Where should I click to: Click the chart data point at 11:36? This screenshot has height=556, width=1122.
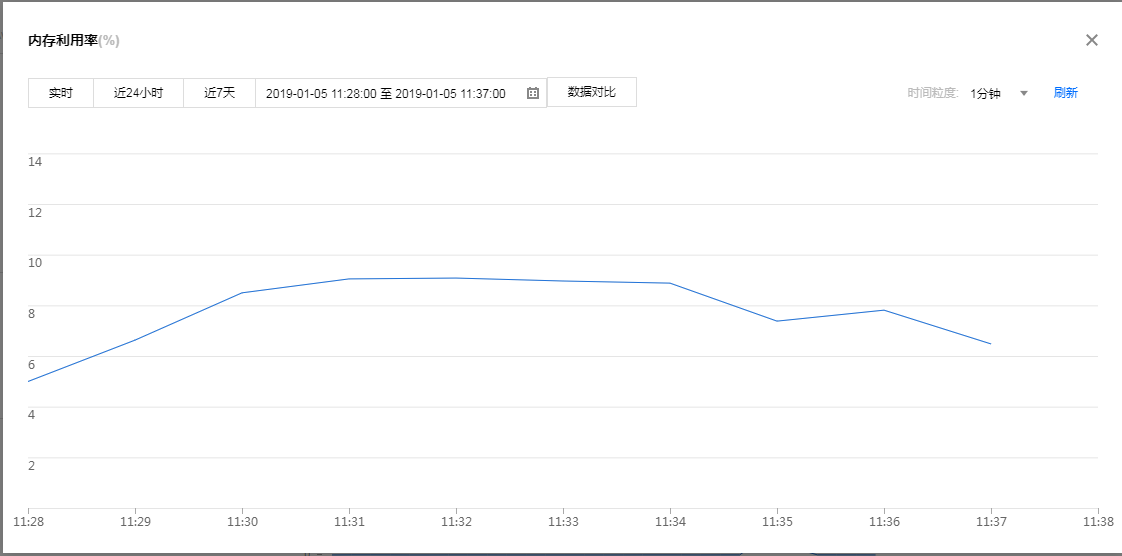pyautogui.click(x=884, y=310)
